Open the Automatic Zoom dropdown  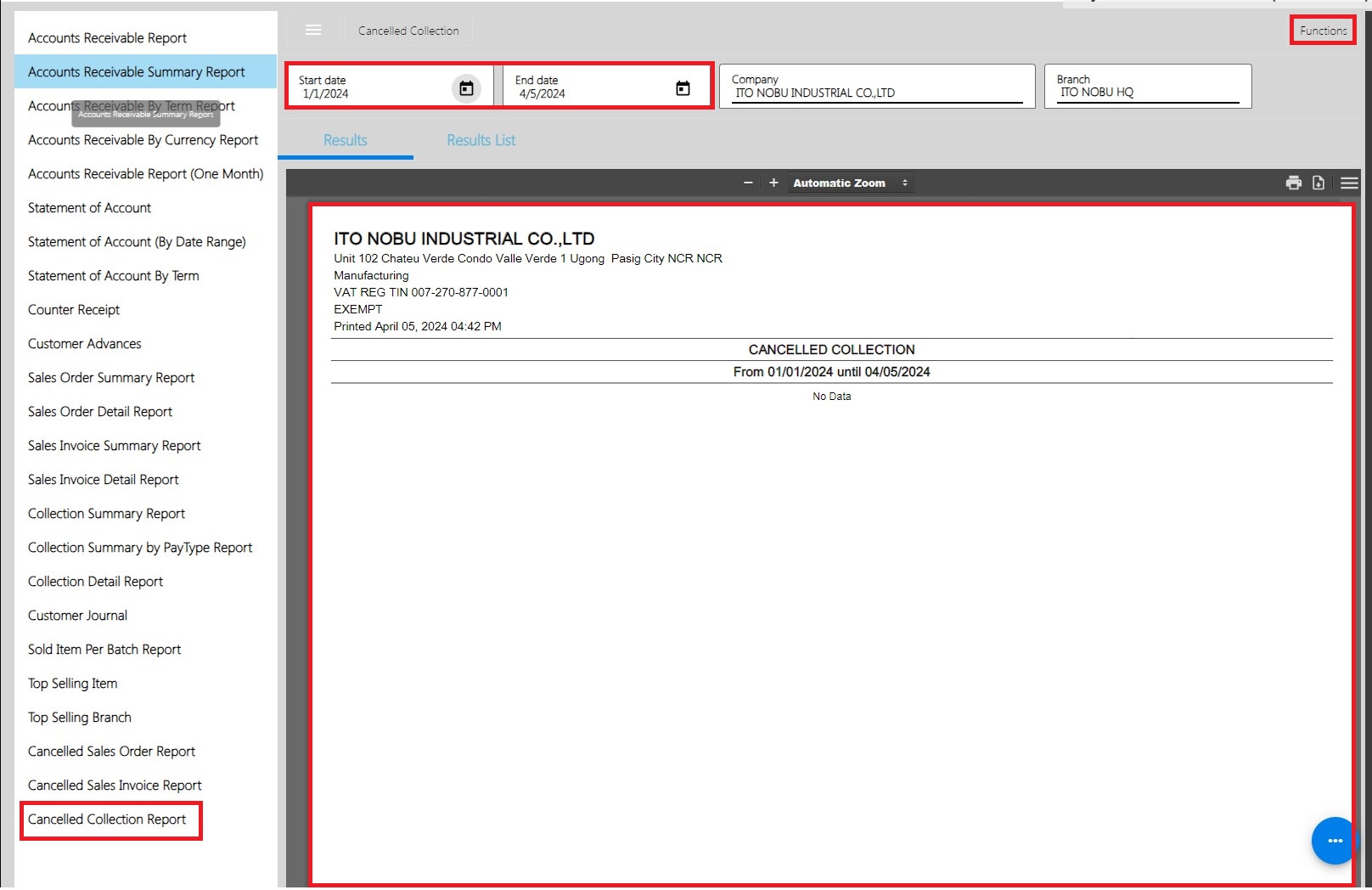tap(851, 183)
